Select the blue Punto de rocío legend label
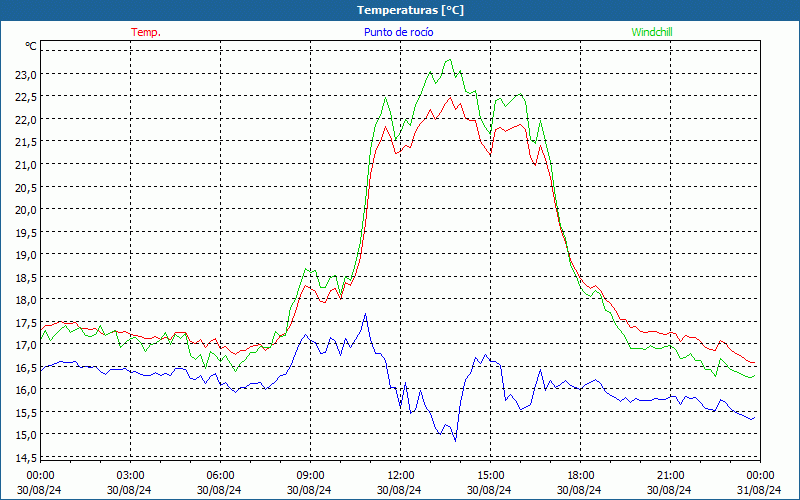Screen dimensions: 800x500 pyautogui.click(x=399, y=32)
